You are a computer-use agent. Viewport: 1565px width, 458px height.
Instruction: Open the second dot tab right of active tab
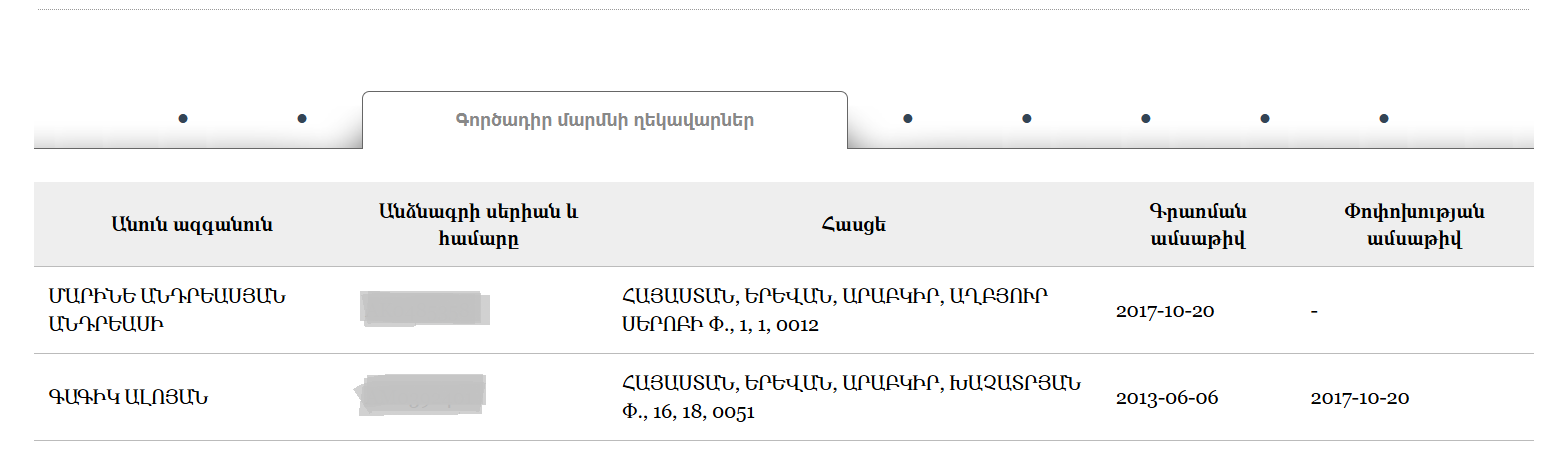pyautogui.click(x=1026, y=119)
